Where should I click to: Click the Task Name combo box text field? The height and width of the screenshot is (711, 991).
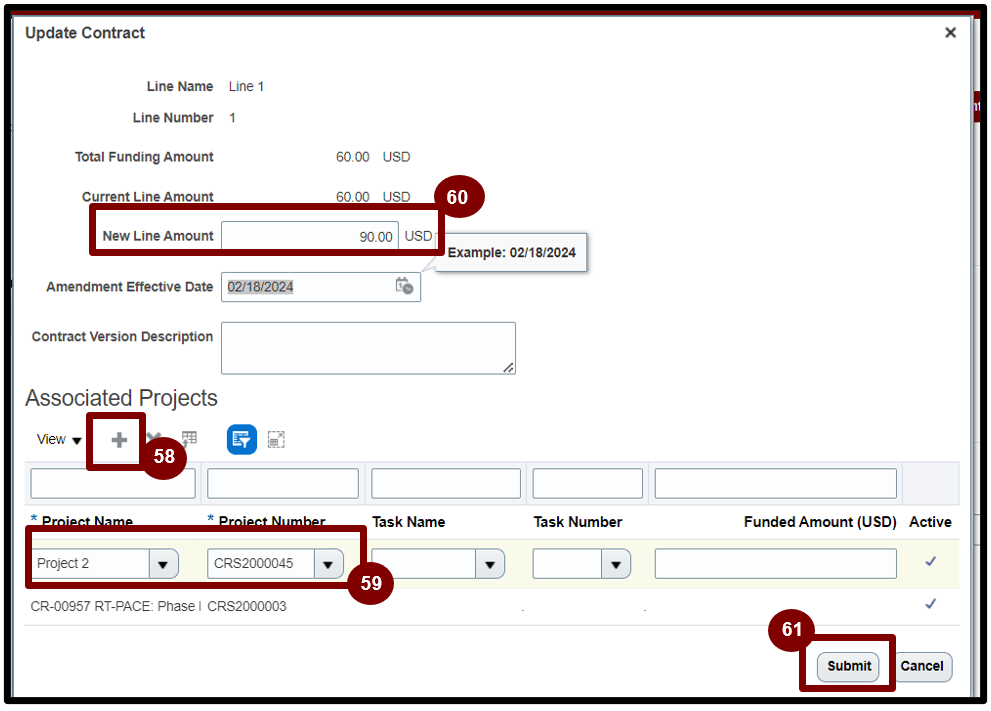tap(423, 564)
